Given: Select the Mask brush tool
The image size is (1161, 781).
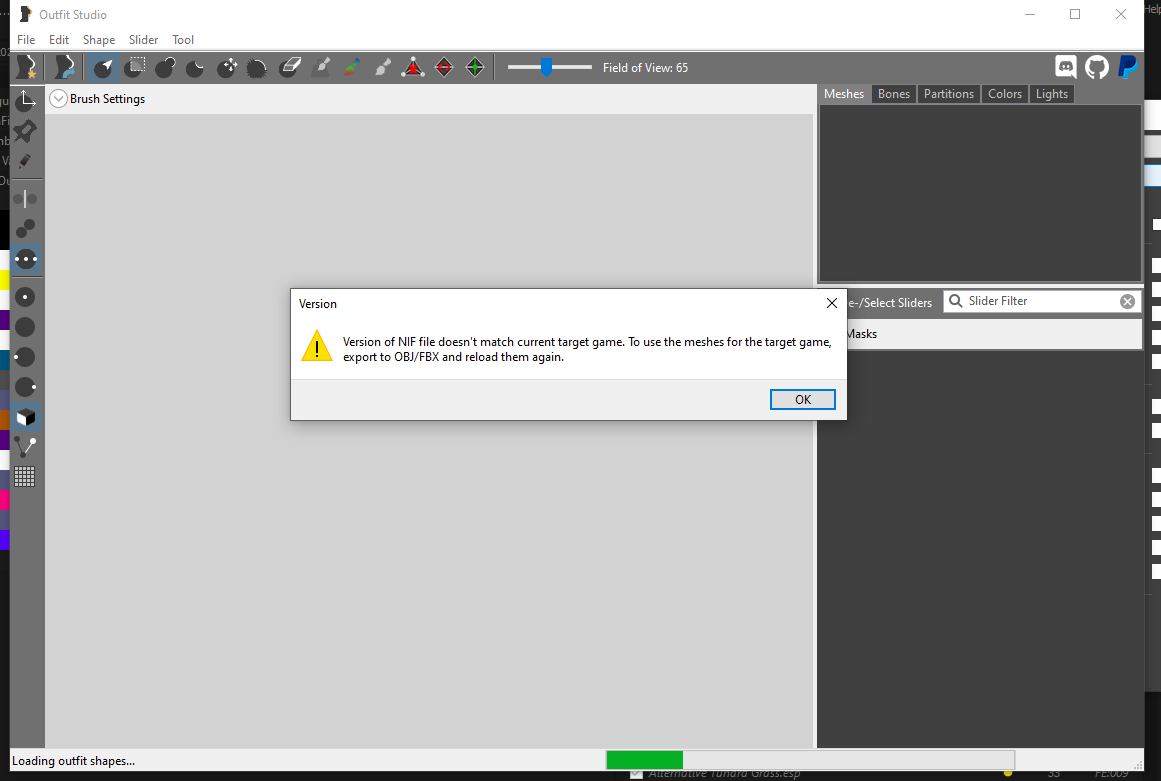Looking at the screenshot, I should (135, 67).
